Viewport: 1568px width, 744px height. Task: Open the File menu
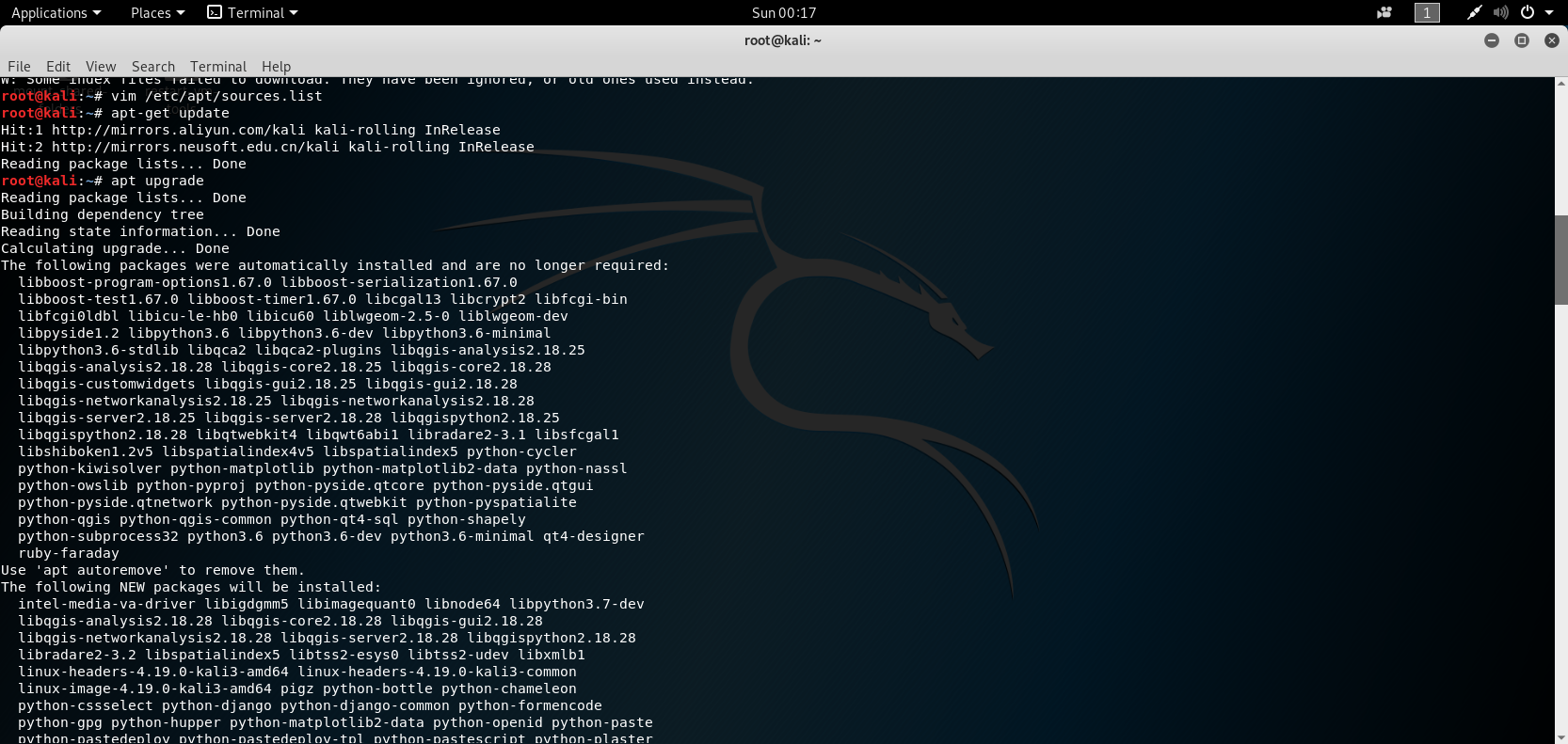(x=19, y=66)
